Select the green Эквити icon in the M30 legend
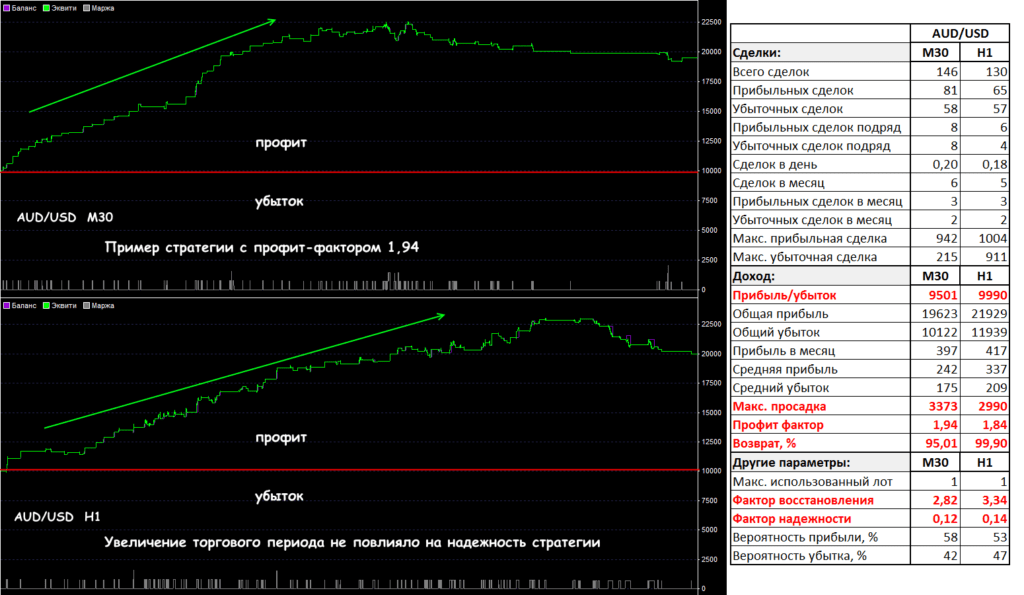 tap(46, 8)
